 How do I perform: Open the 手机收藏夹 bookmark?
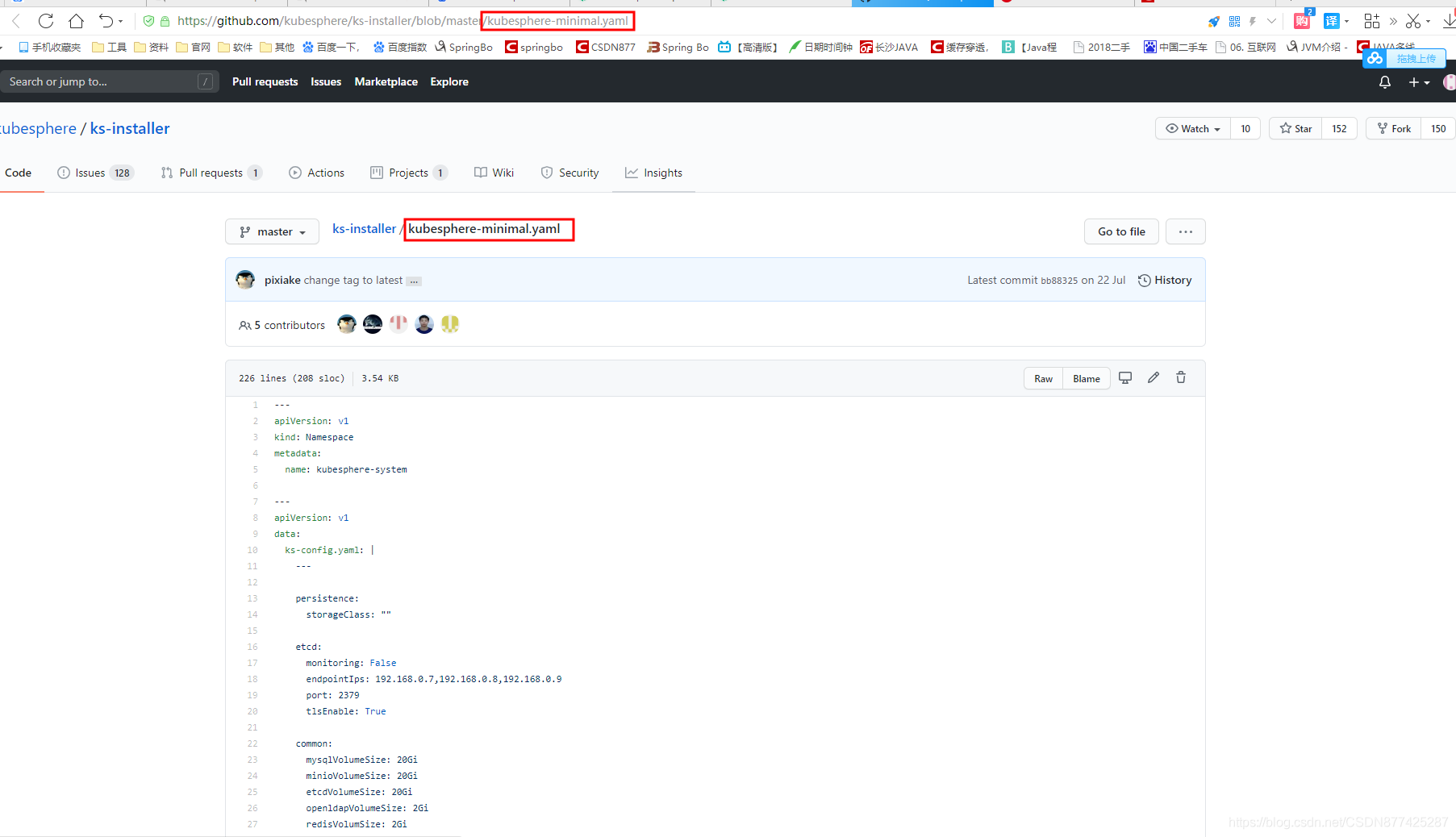click(49, 47)
